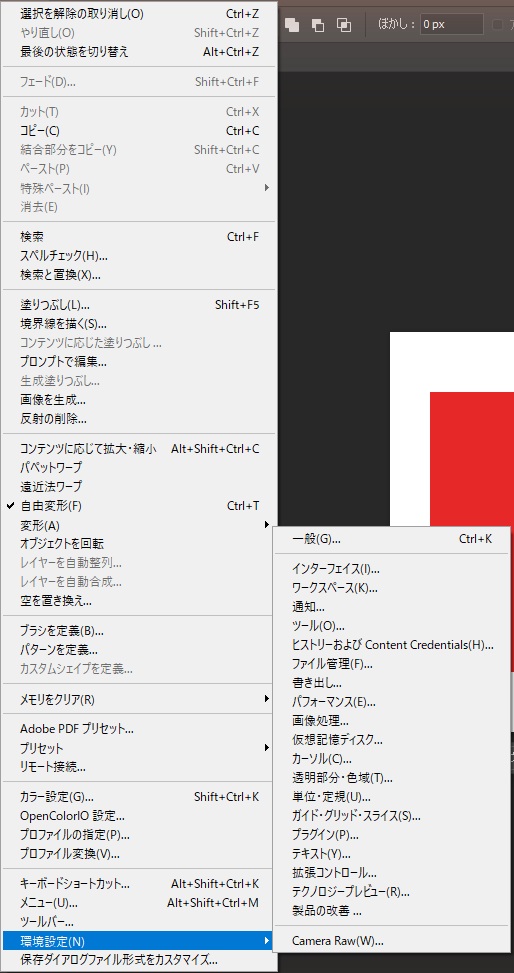Open 一般(G)... preferences
This screenshot has height=973, width=514.
pyautogui.click(x=392, y=539)
